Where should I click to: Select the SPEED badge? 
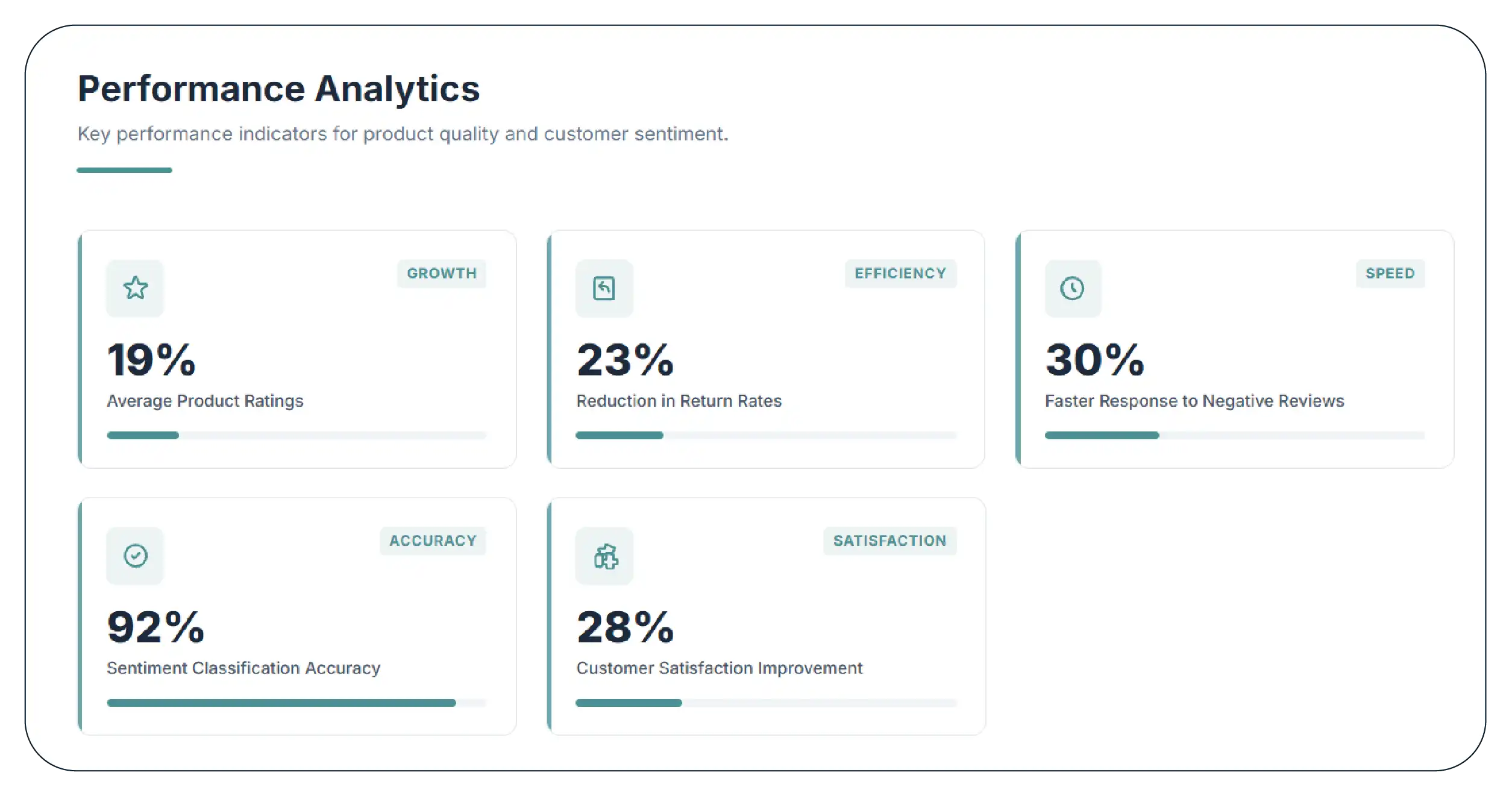1390,274
